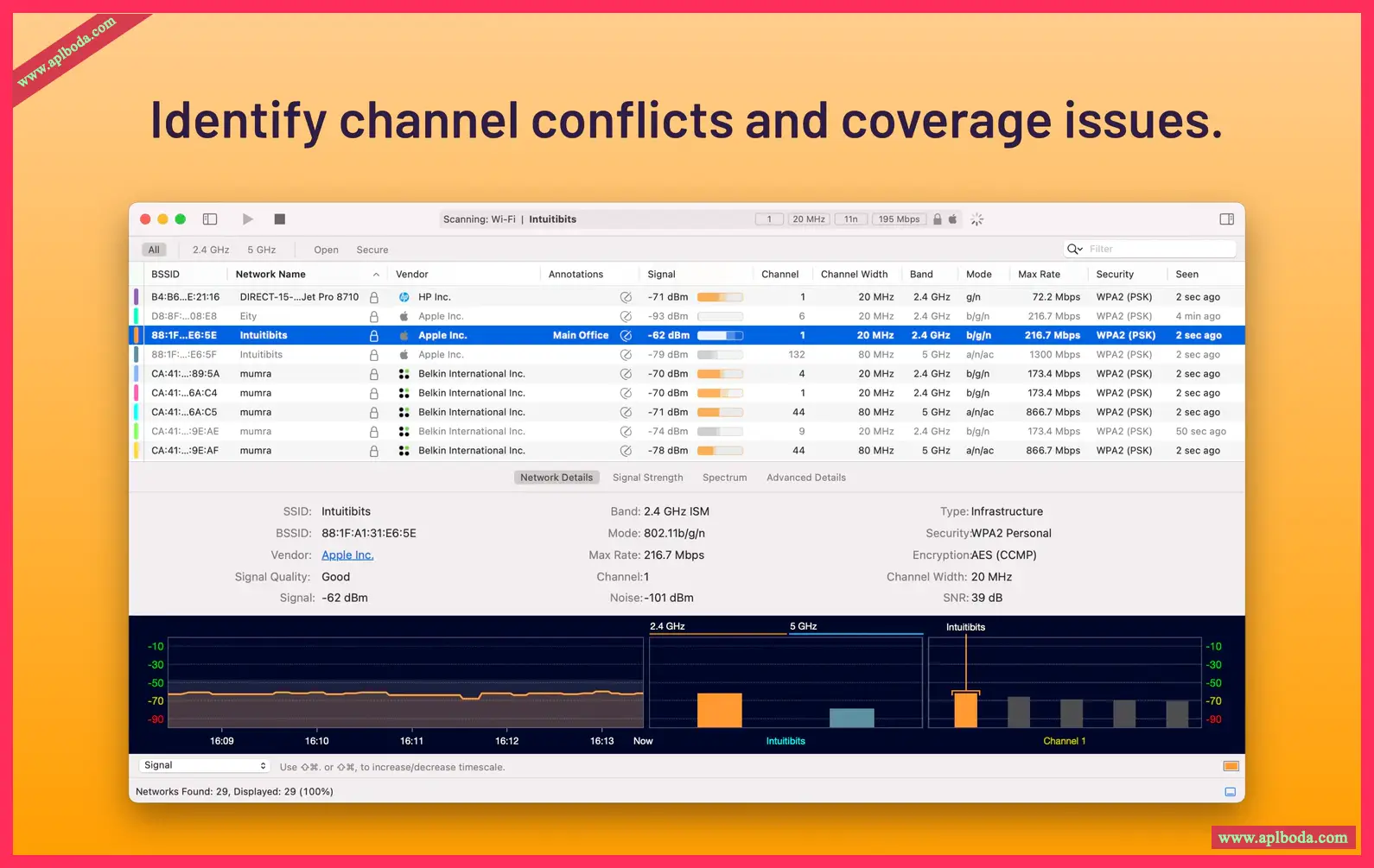Sort by the Security column header
The image size is (1374, 868).
(x=1115, y=275)
